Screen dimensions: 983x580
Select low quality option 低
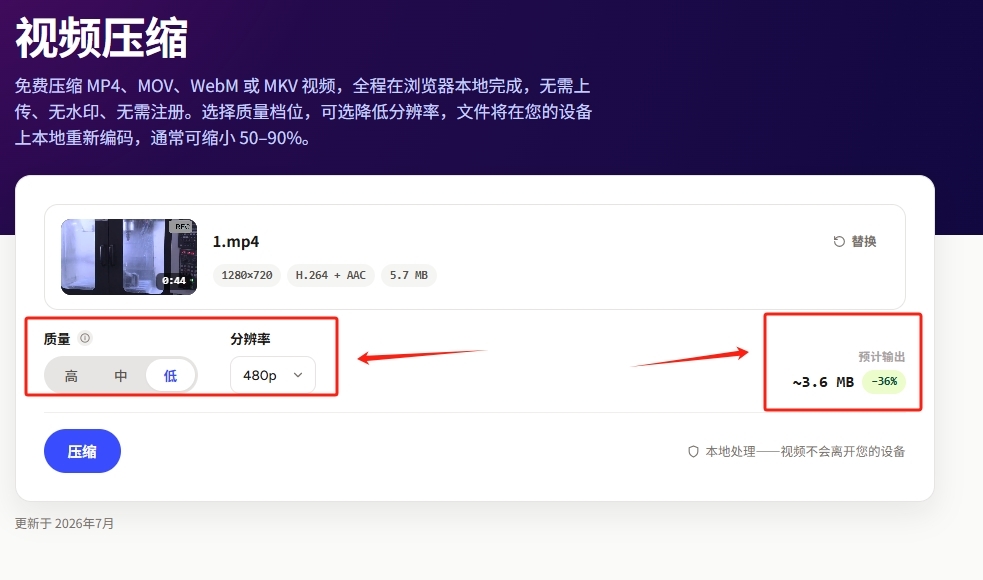171,376
